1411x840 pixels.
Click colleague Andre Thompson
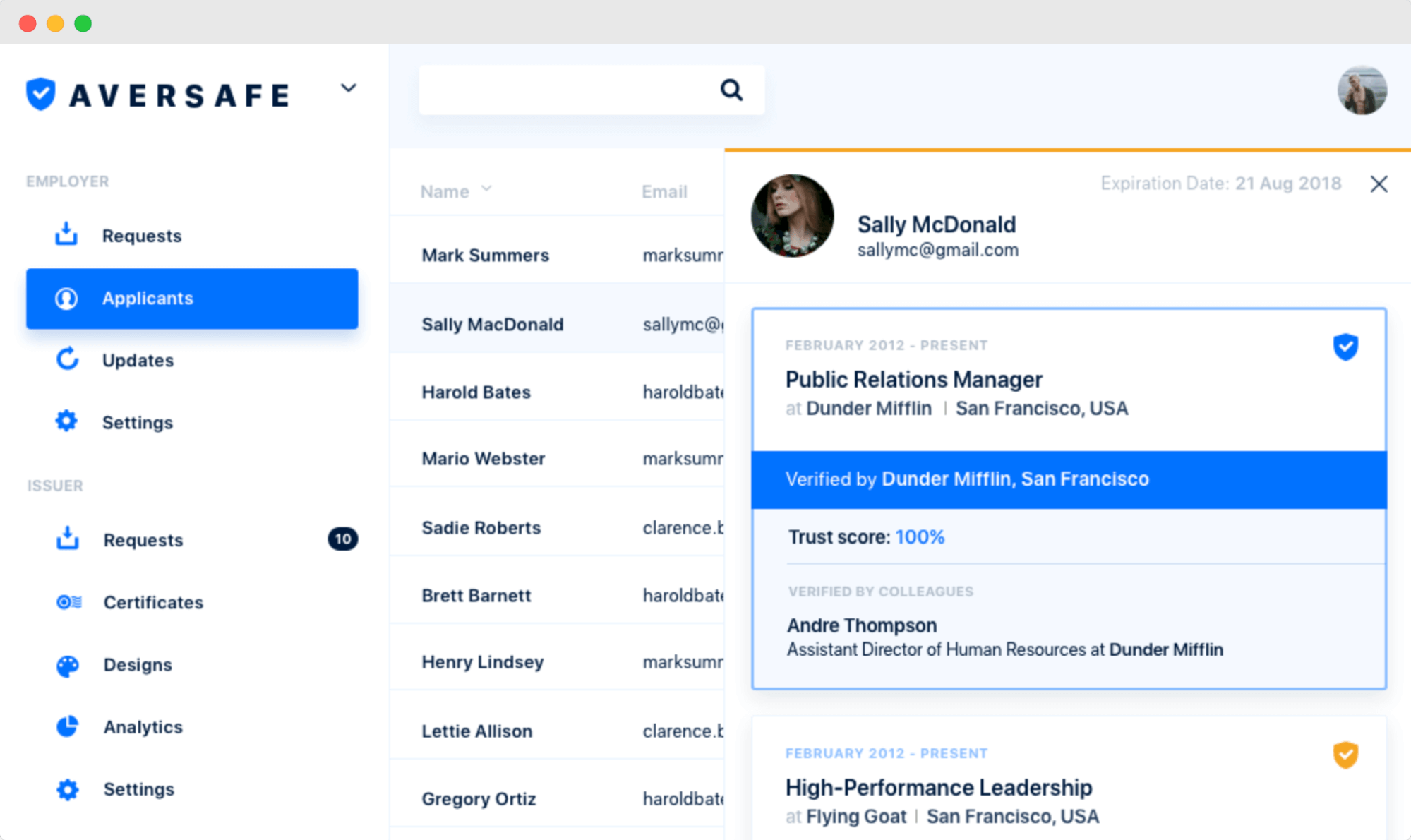pyautogui.click(x=862, y=625)
